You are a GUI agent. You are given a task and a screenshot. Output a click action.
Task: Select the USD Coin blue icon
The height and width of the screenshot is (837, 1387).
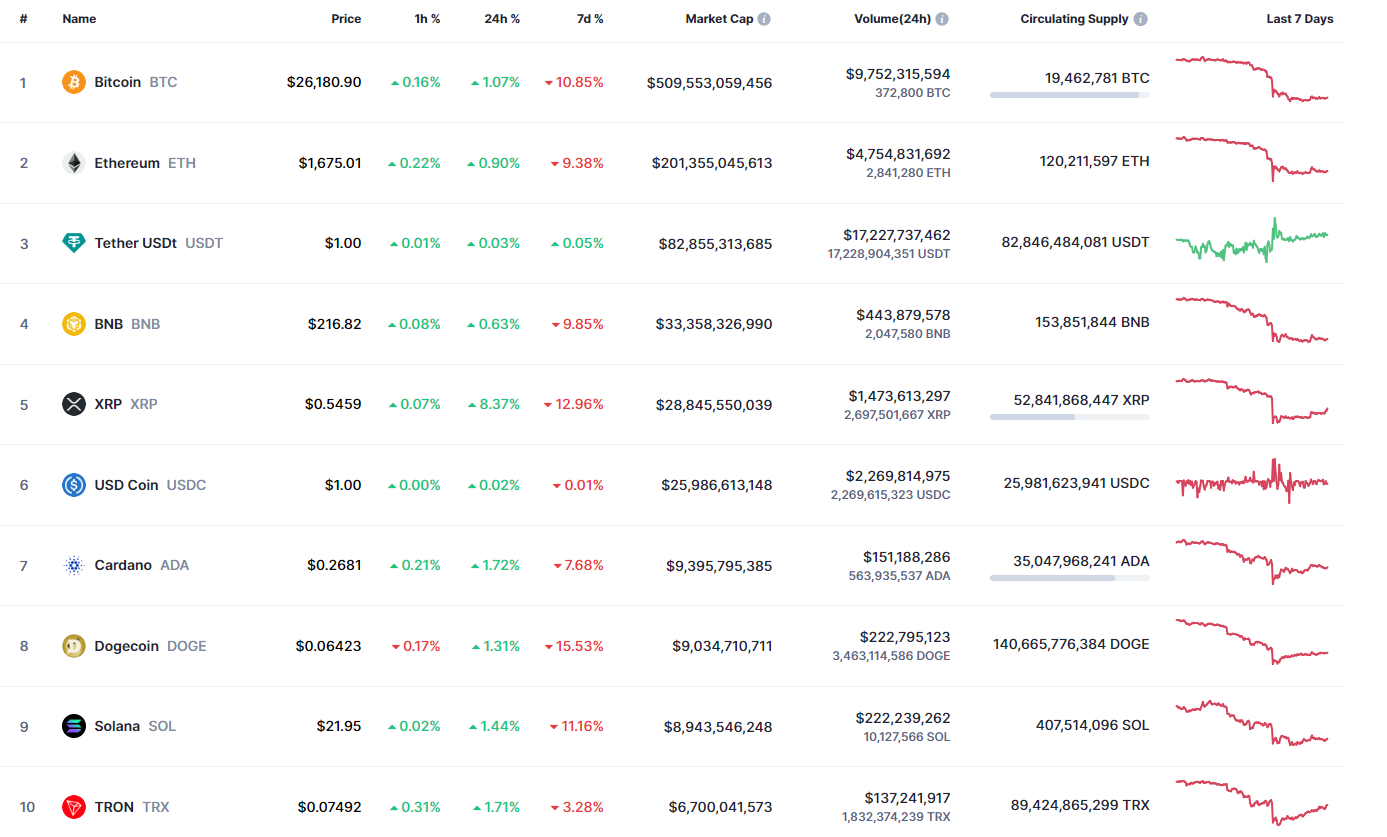click(x=74, y=485)
